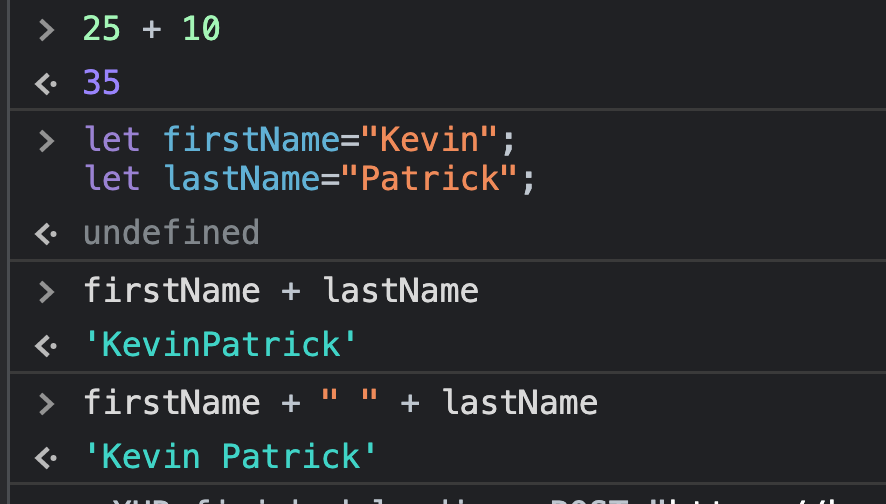Click the output arrow beside 'Kevin Patrick'

tap(46, 457)
